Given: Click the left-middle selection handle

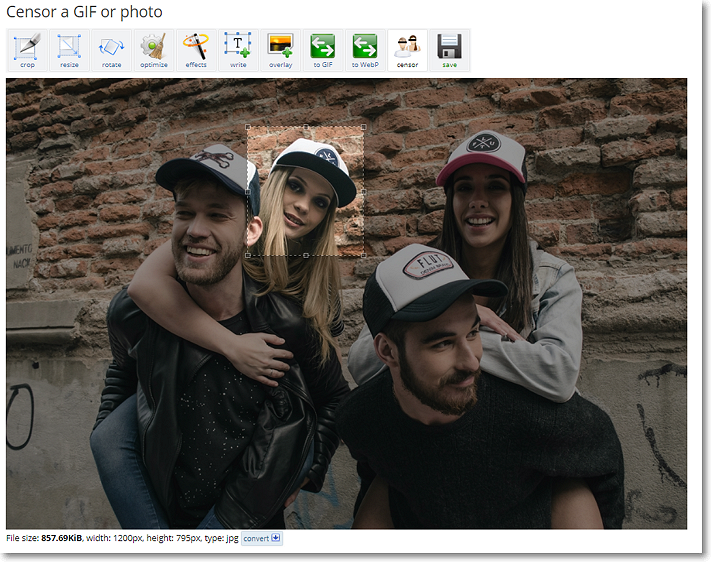Looking at the screenshot, I should pyautogui.click(x=248, y=191).
